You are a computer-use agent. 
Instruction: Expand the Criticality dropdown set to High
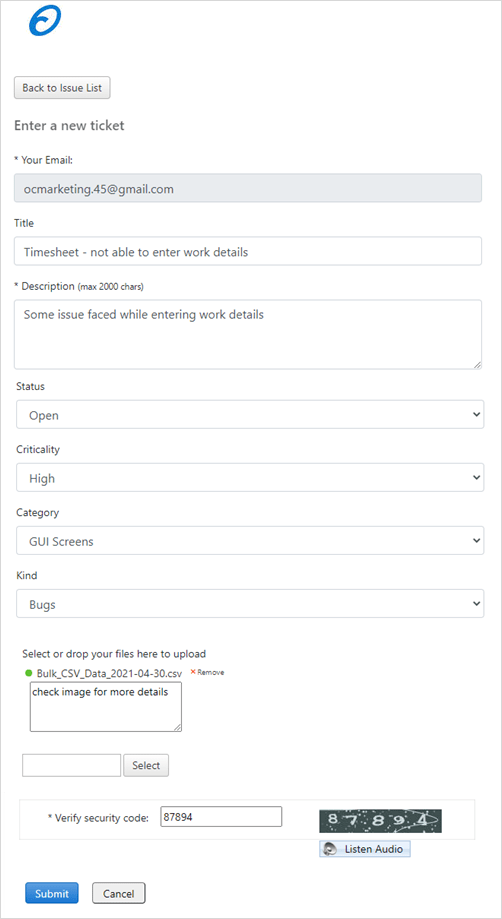pyautogui.click(x=250, y=478)
